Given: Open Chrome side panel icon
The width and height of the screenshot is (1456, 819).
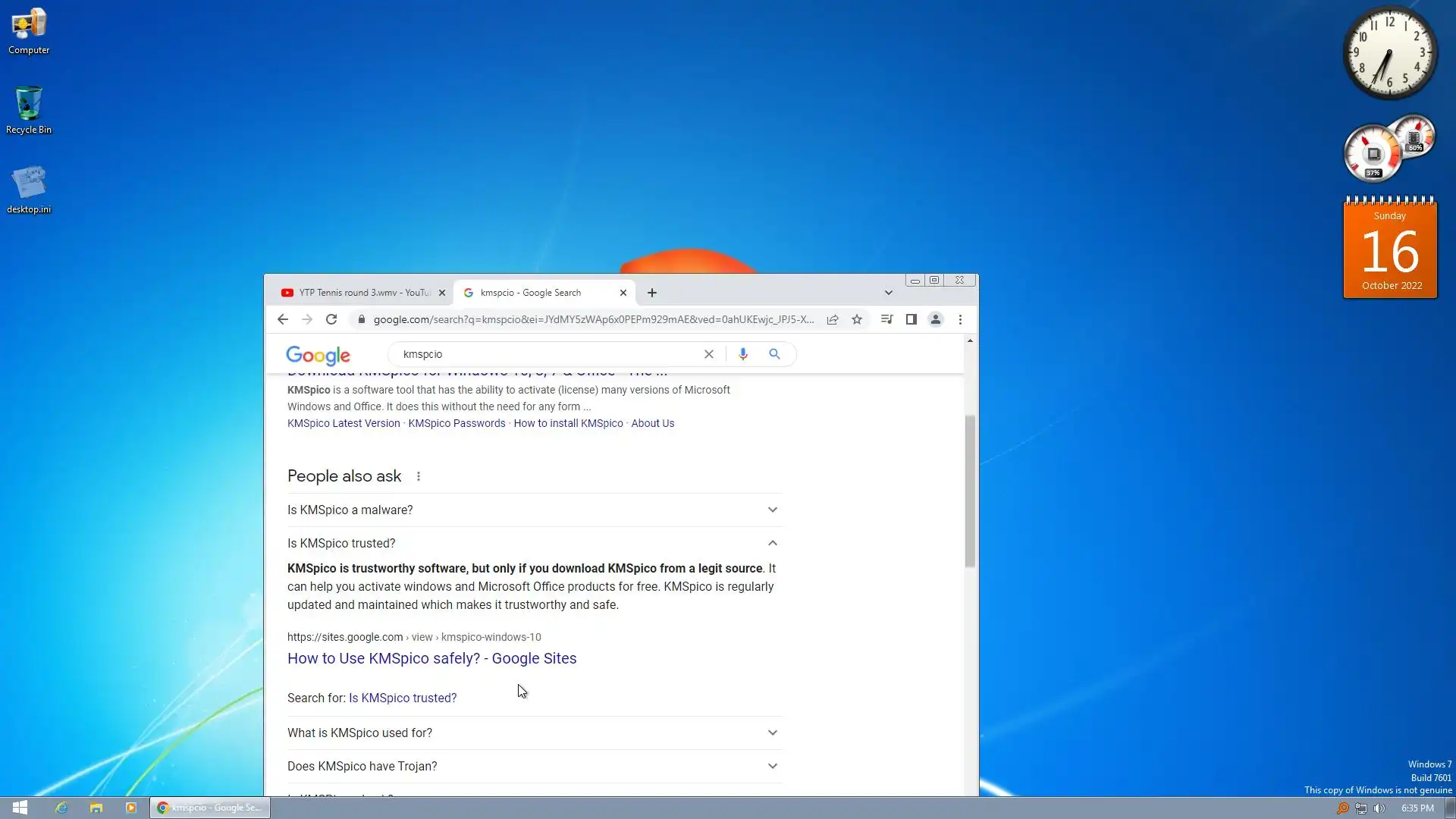Looking at the screenshot, I should point(912,319).
